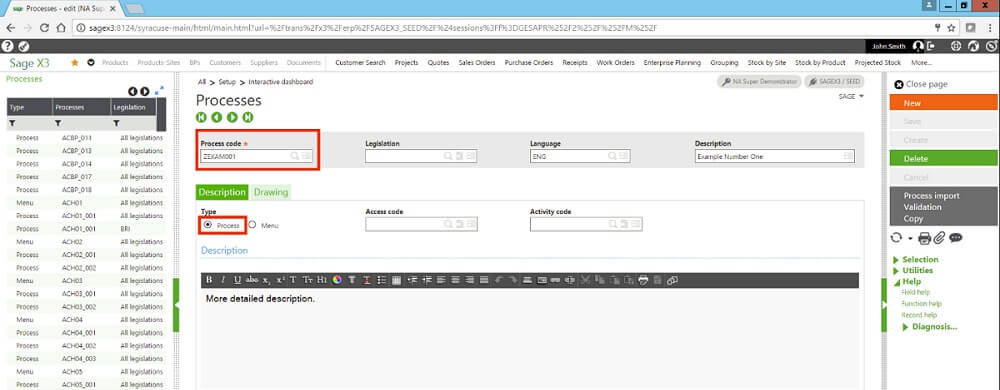Open the More... menu
Image resolution: width=1000 pixels, height=390 pixels.
921,62
